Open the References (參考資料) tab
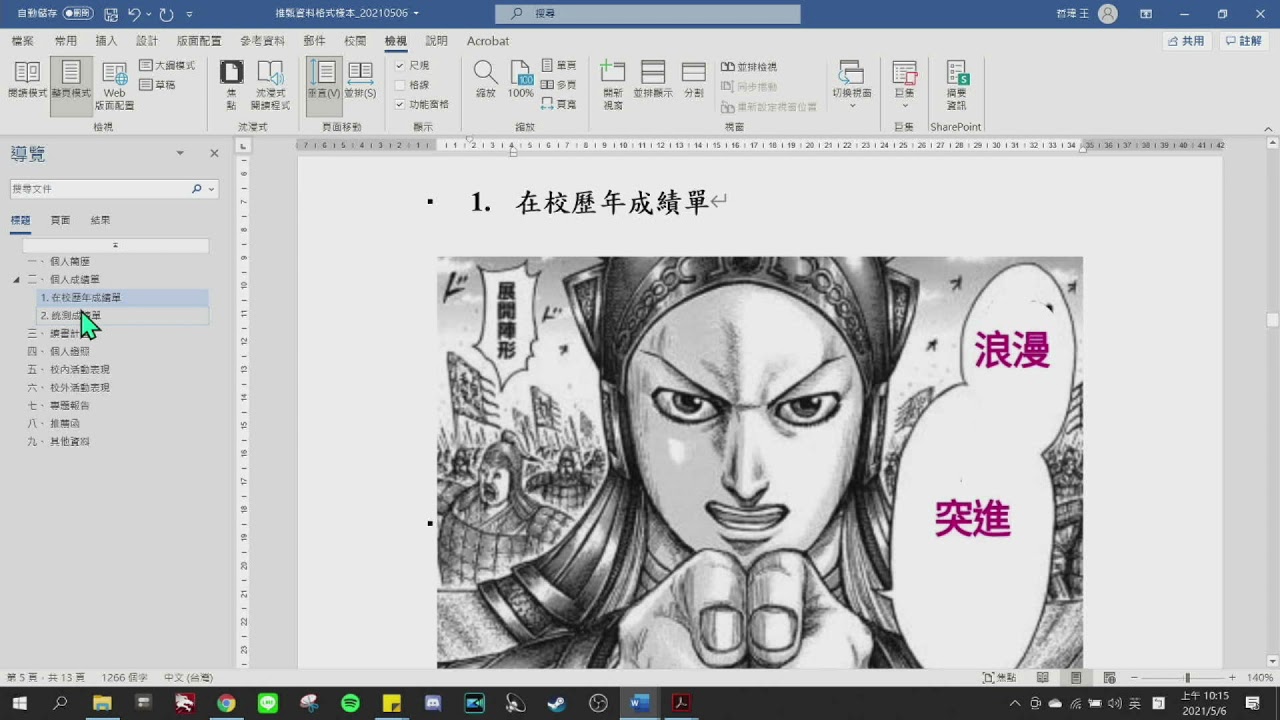 (262, 41)
